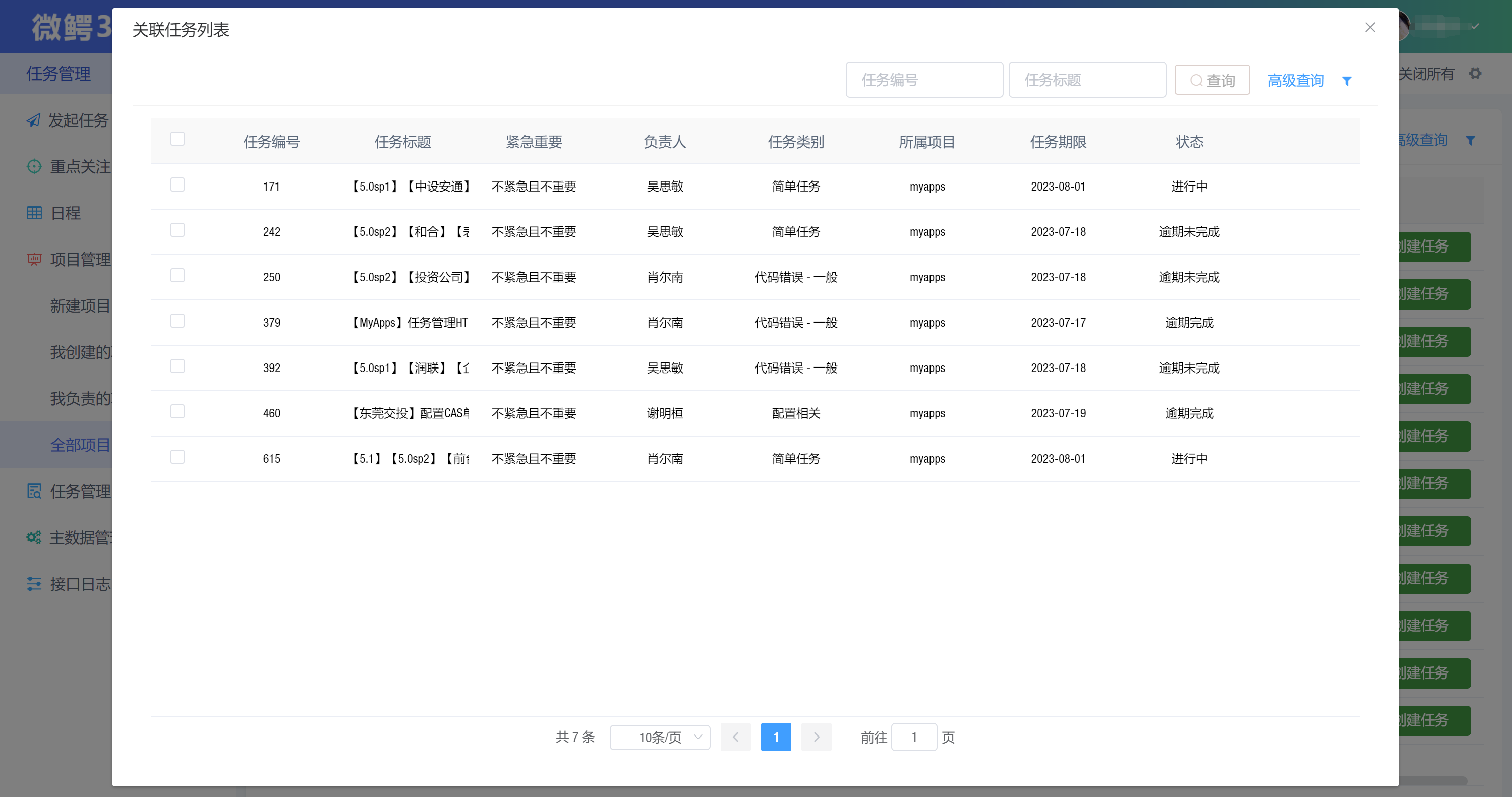Close the 关联任务列表 dialog
This screenshot has height=797, width=1512.
pyautogui.click(x=1370, y=28)
